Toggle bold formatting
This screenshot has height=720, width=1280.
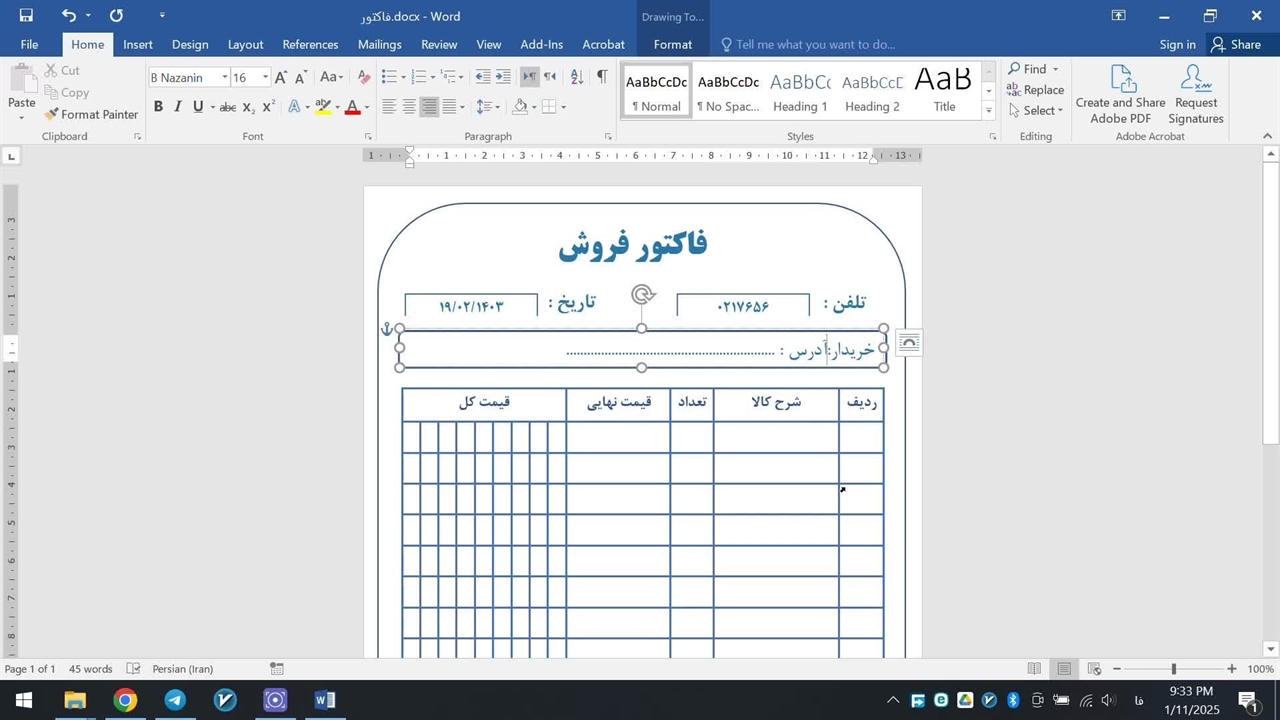158,107
